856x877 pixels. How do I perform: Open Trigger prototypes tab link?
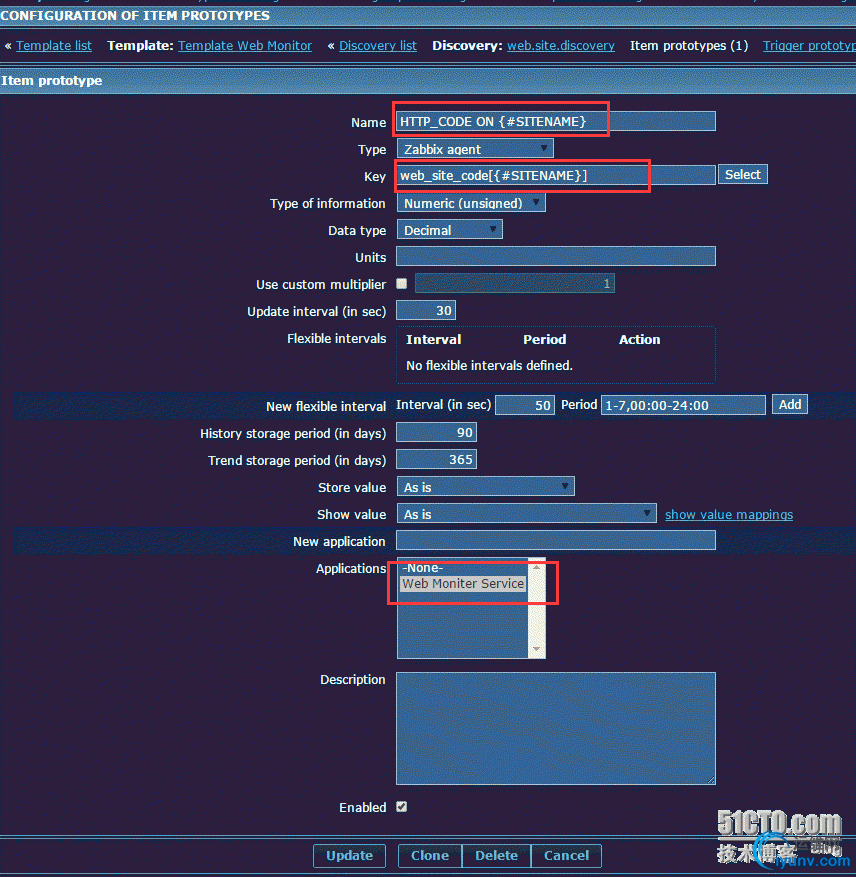pyautogui.click(x=809, y=46)
